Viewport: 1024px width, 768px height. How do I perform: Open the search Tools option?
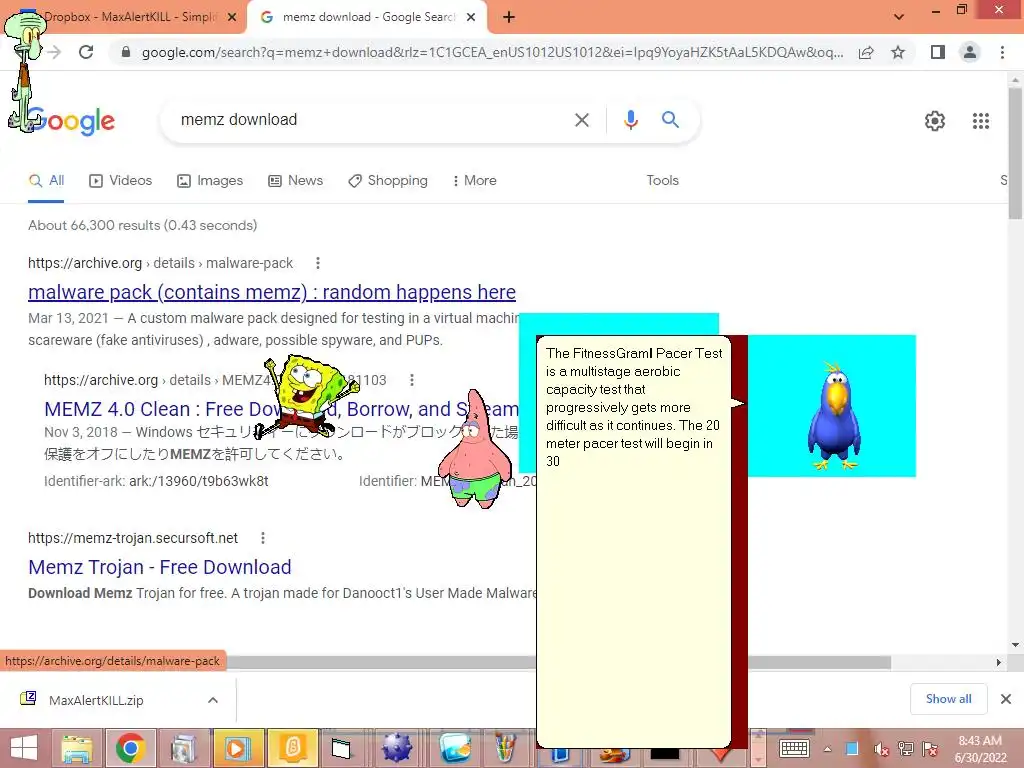tap(662, 181)
